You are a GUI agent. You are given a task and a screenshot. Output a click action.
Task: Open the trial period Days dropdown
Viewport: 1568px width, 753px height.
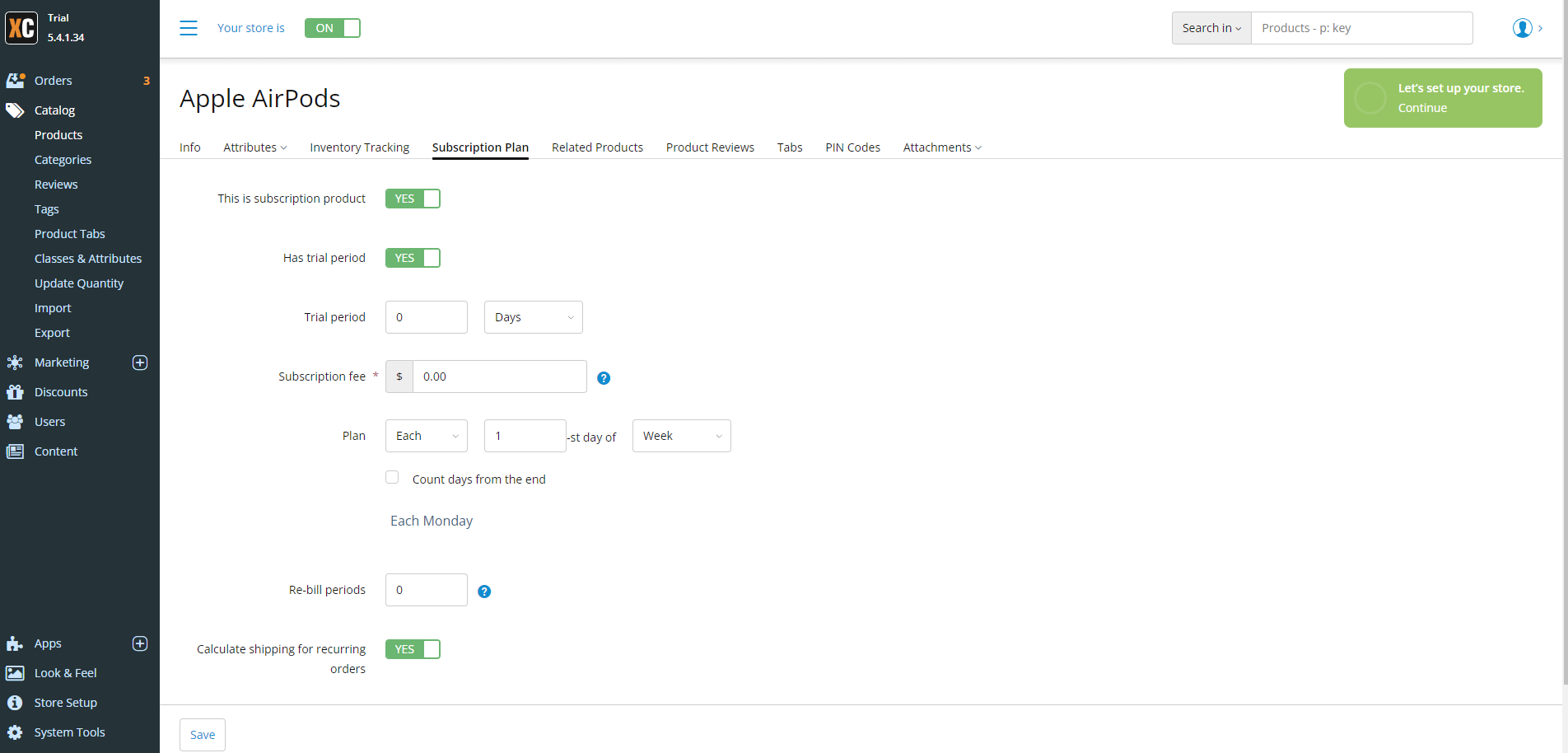[x=533, y=317]
